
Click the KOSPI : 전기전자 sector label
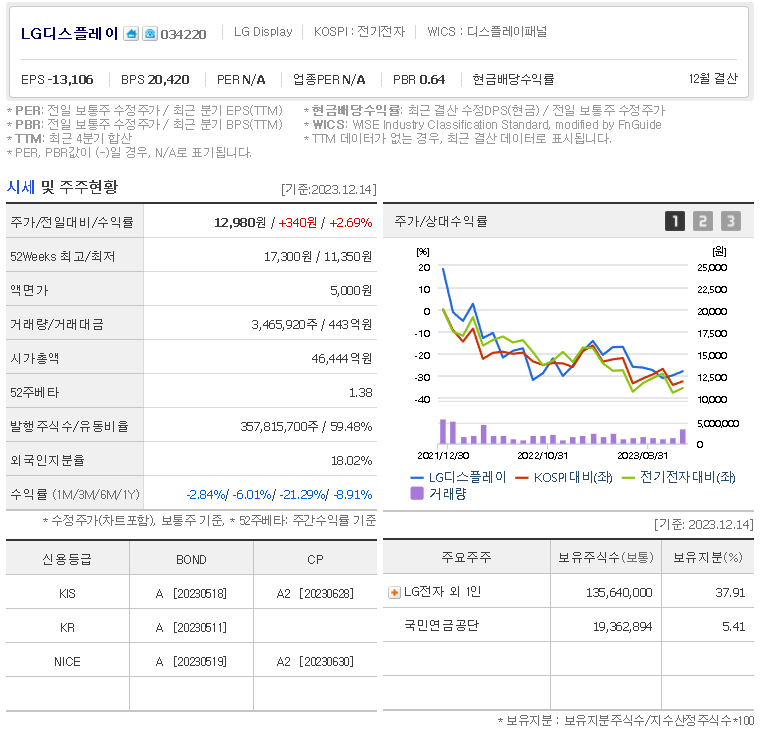coord(359,32)
